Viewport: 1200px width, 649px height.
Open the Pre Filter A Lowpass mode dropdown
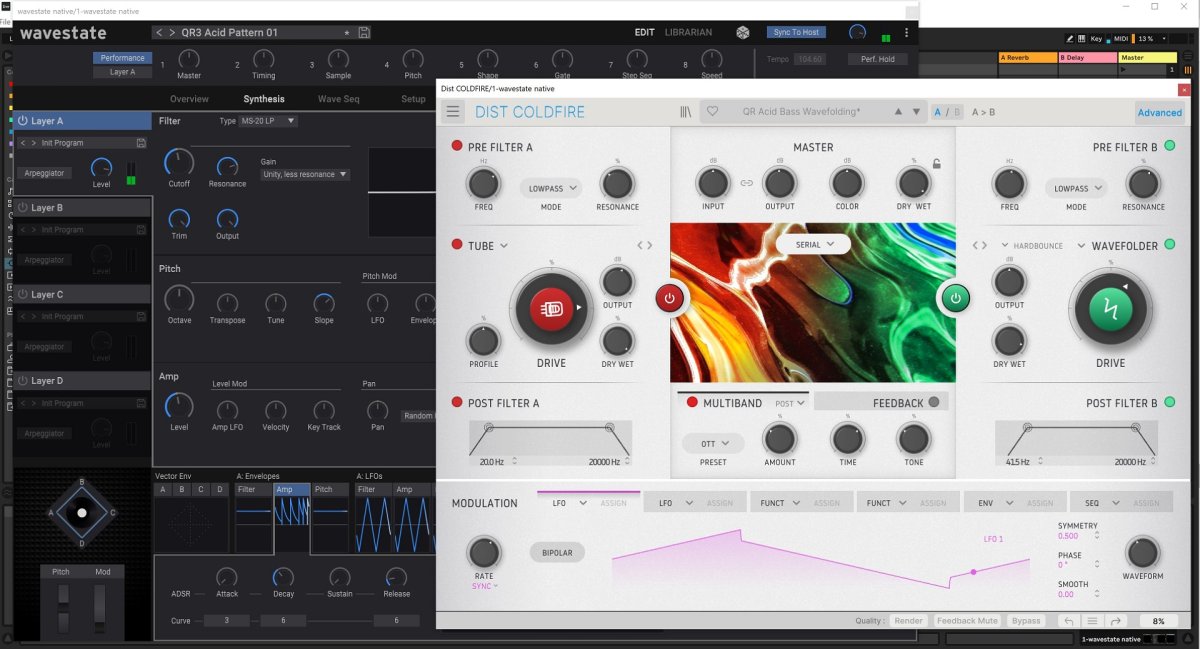coord(553,187)
